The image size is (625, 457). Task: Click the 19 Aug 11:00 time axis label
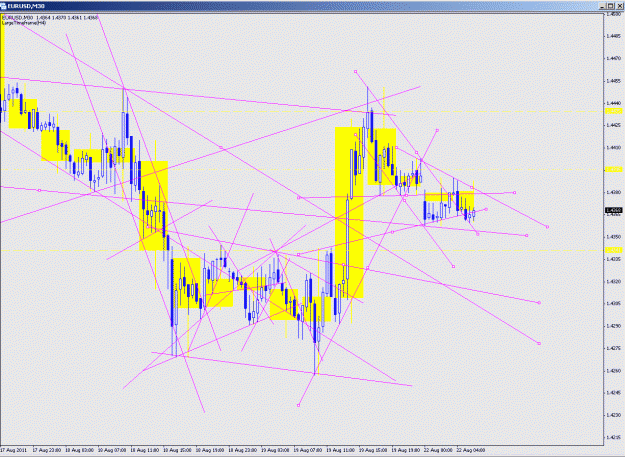340,450
